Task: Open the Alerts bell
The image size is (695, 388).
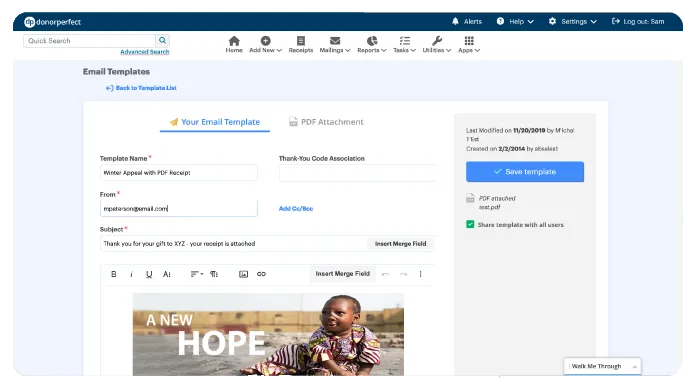Action: (x=467, y=21)
